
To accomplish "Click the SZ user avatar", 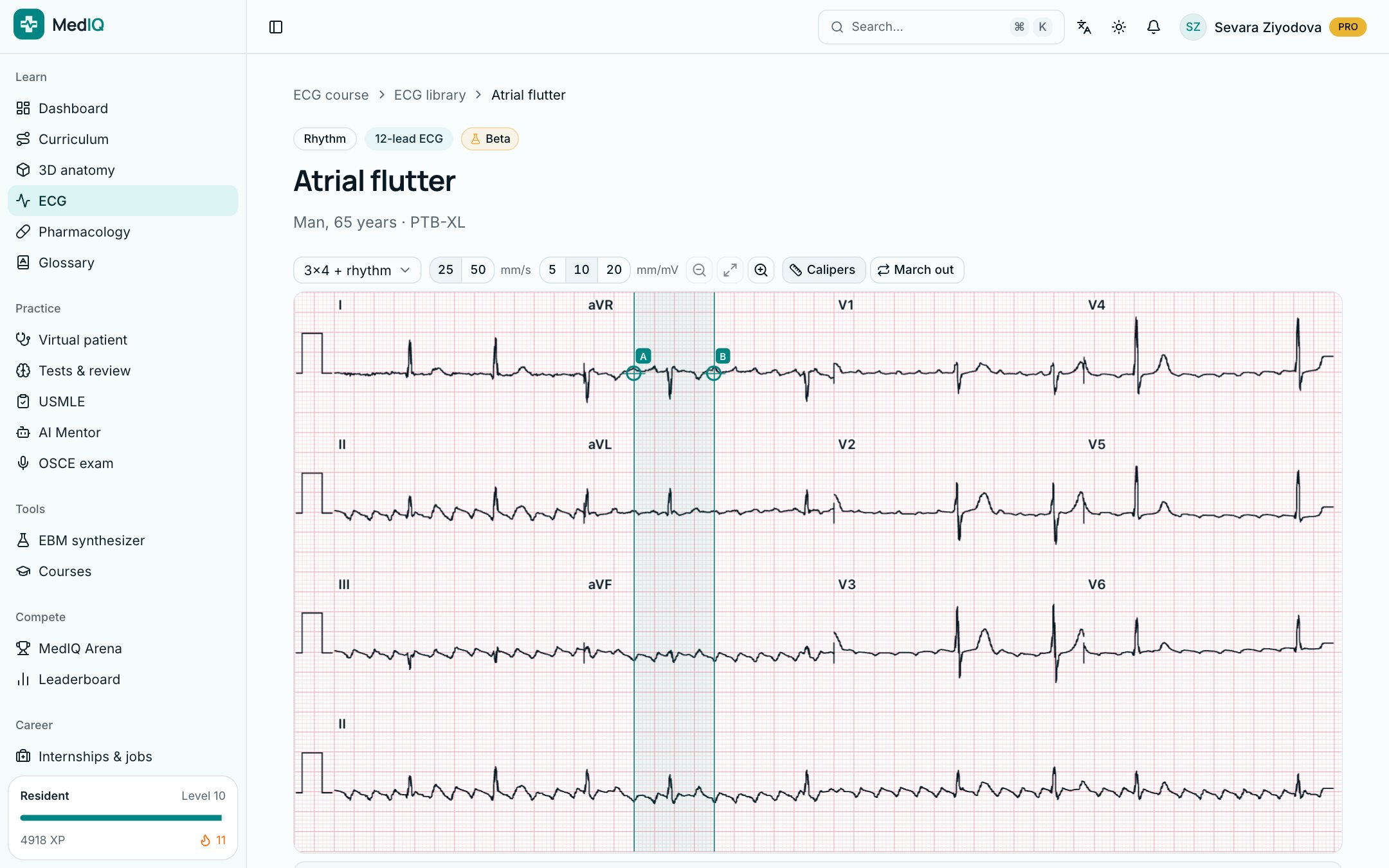I will [1193, 27].
